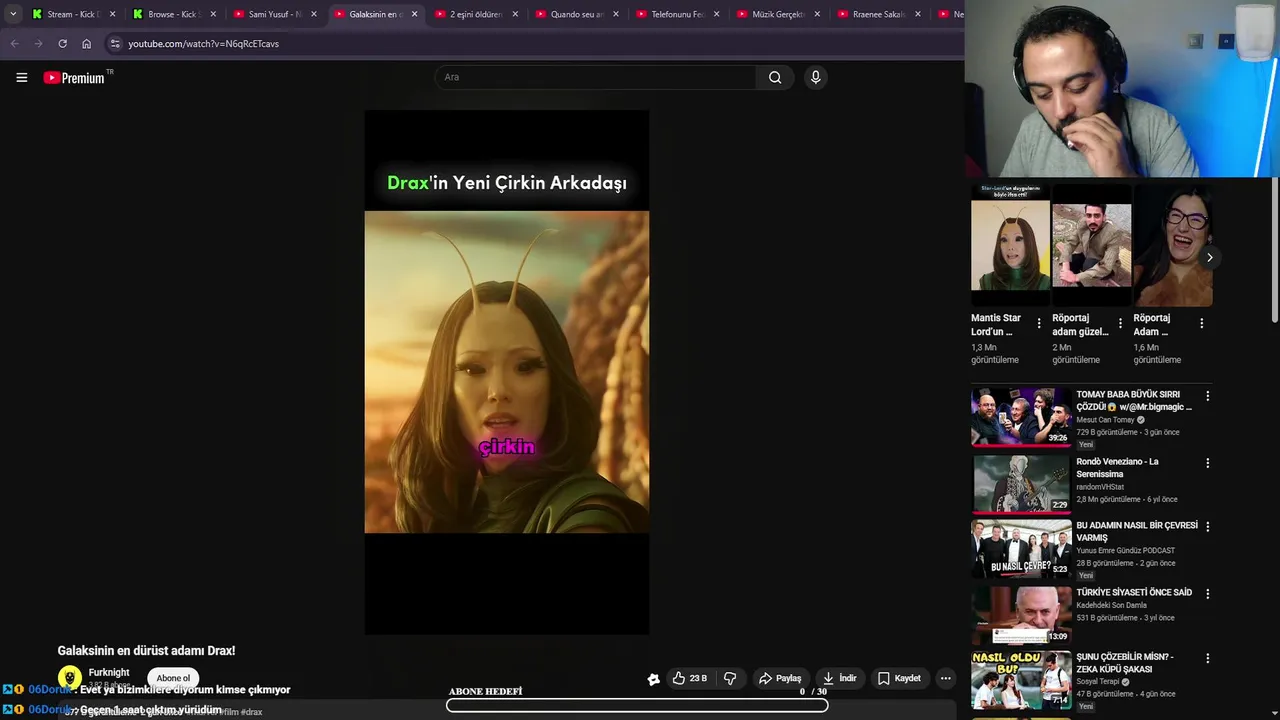
Task: Click the page vertical scrollbar
Action: point(1275,250)
